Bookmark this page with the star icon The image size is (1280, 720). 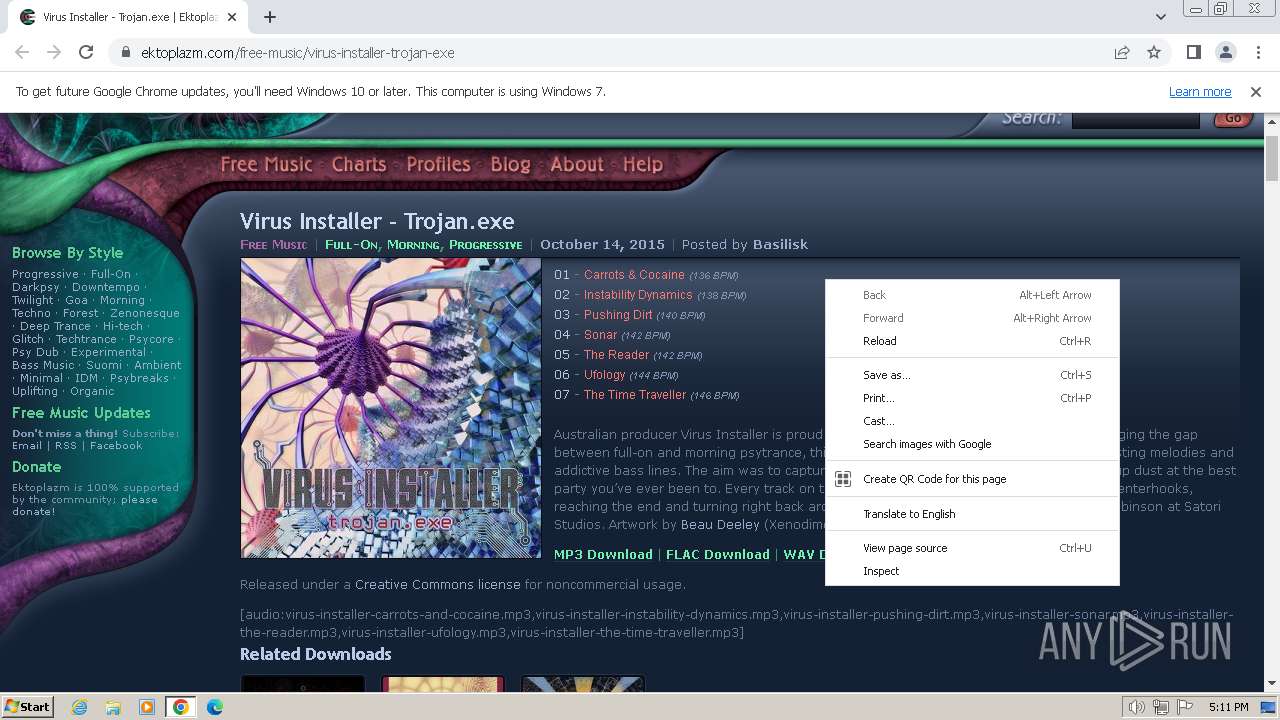tap(1154, 53)
